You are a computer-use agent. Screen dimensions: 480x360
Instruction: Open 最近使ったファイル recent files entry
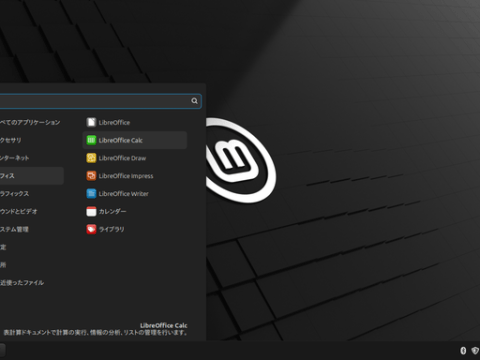coord(22,283)
